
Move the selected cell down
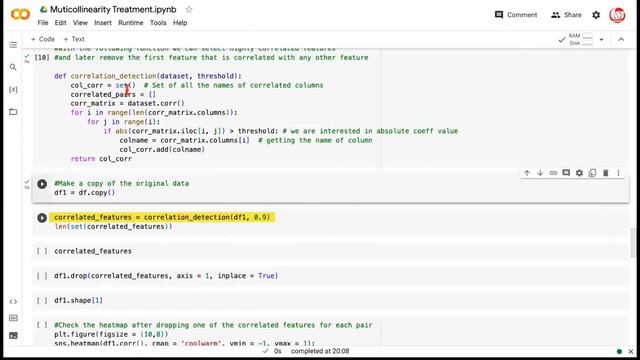540,173
